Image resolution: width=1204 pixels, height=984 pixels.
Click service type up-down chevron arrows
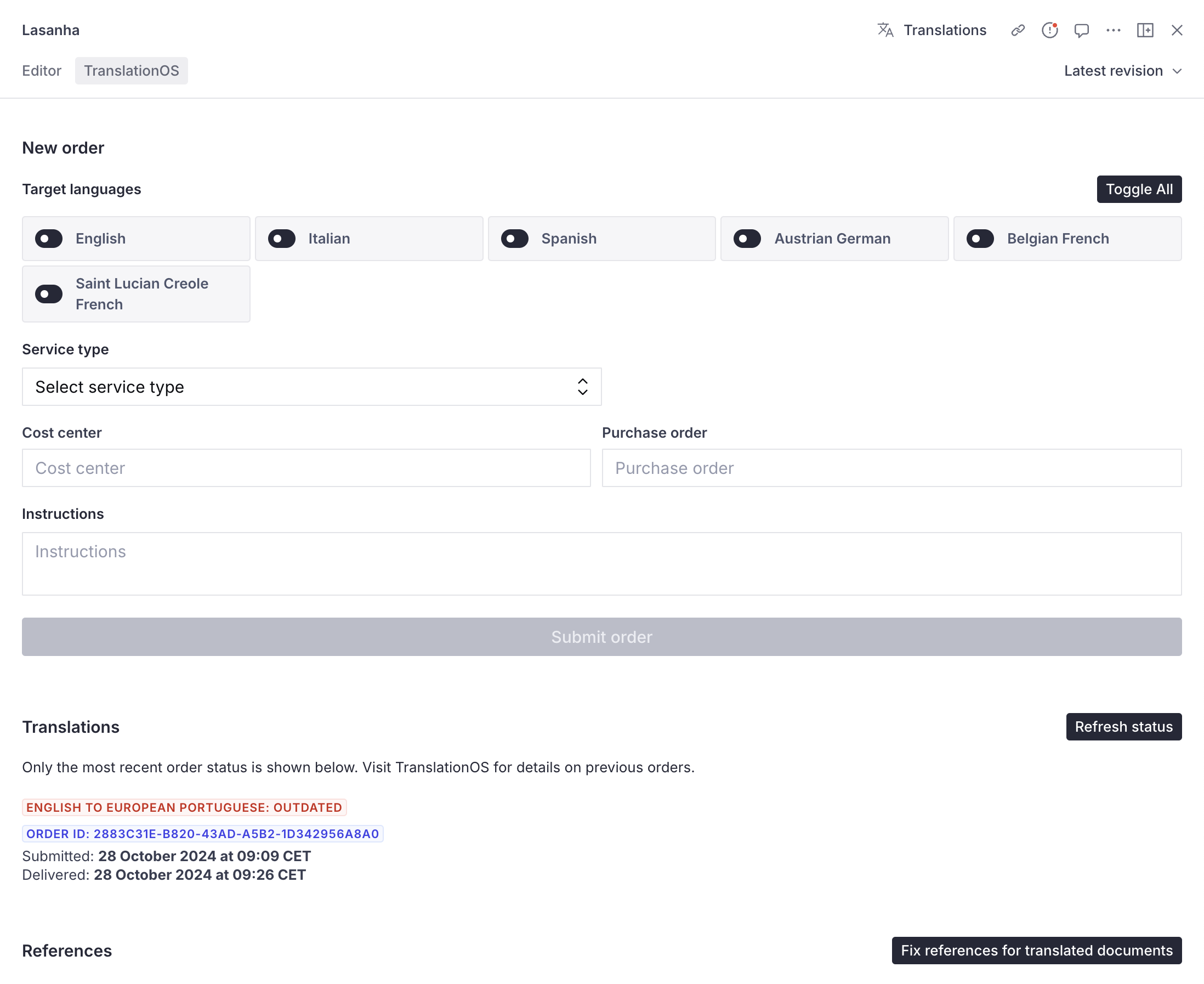click(582, 387)
